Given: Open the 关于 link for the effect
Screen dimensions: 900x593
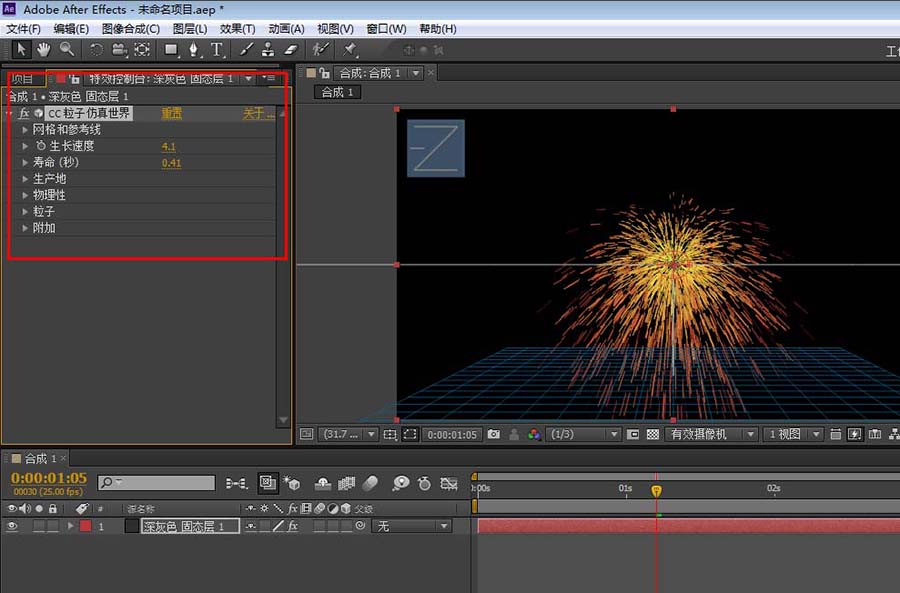Looking at the screenshot, I should click(258, 113).
